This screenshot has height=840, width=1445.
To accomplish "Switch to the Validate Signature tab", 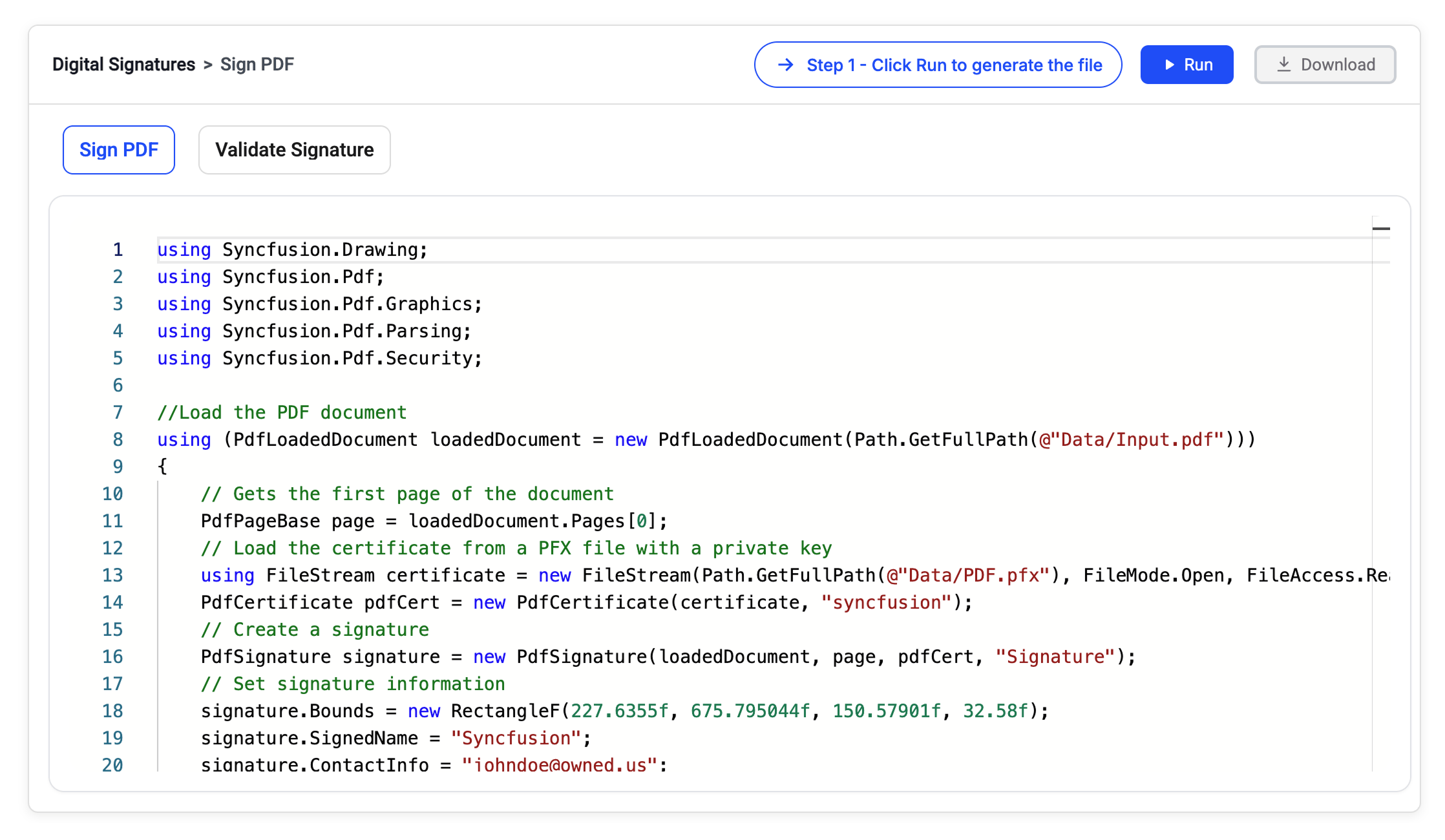I will (295, 150).
